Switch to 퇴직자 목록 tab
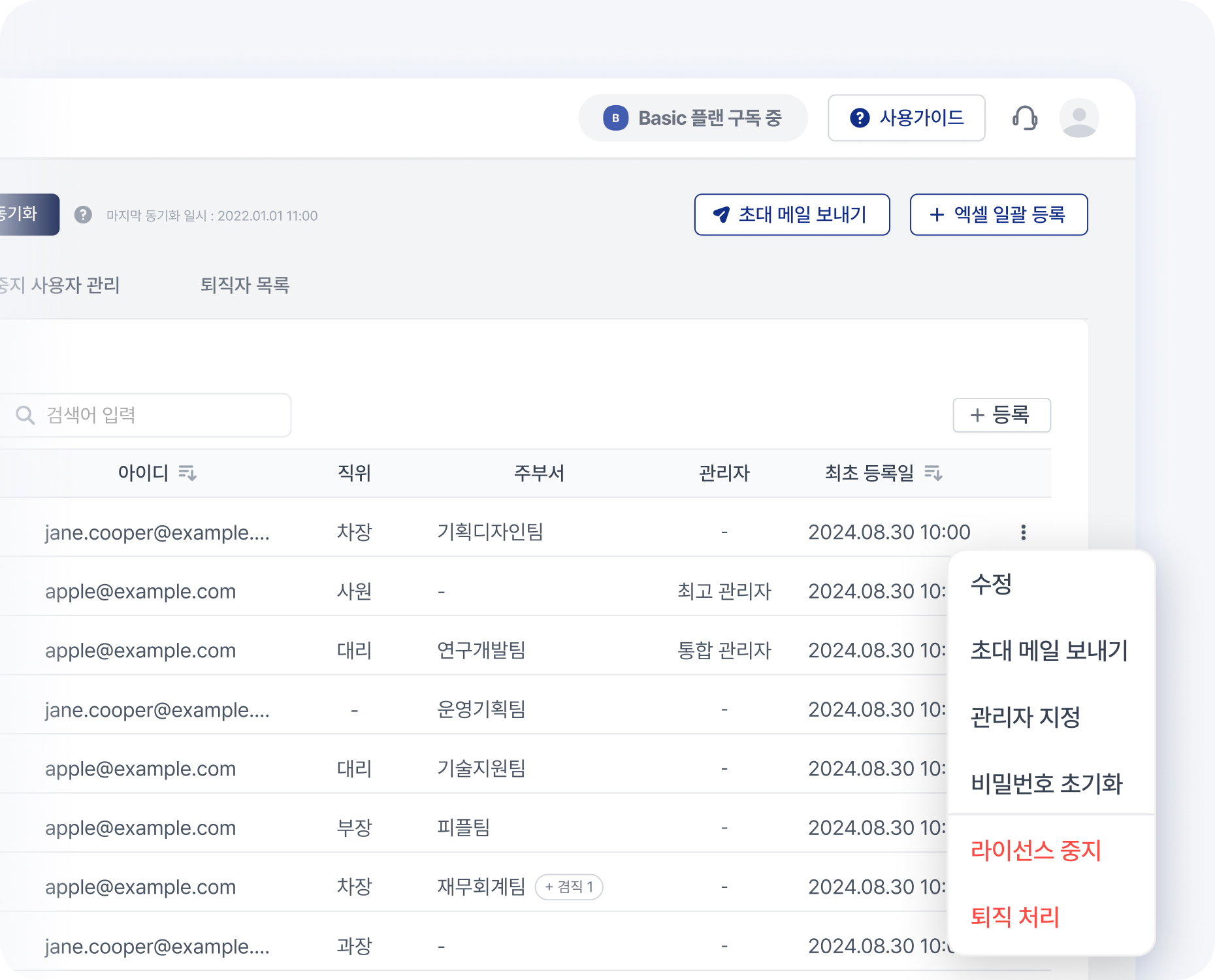This screenshot has width=1215, height=980. (245, 285)
